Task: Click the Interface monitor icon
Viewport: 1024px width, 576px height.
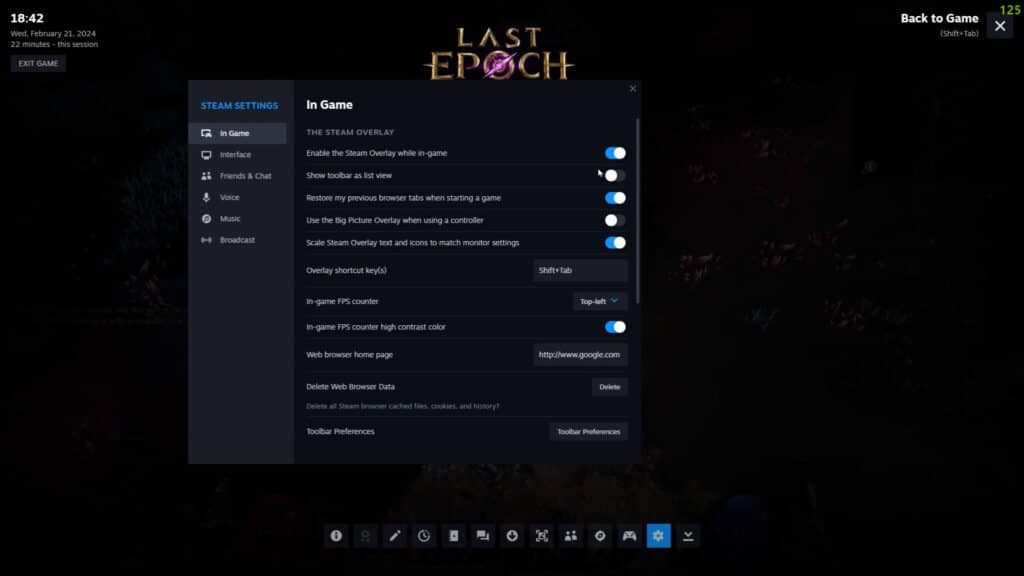Action: [206, 155]
